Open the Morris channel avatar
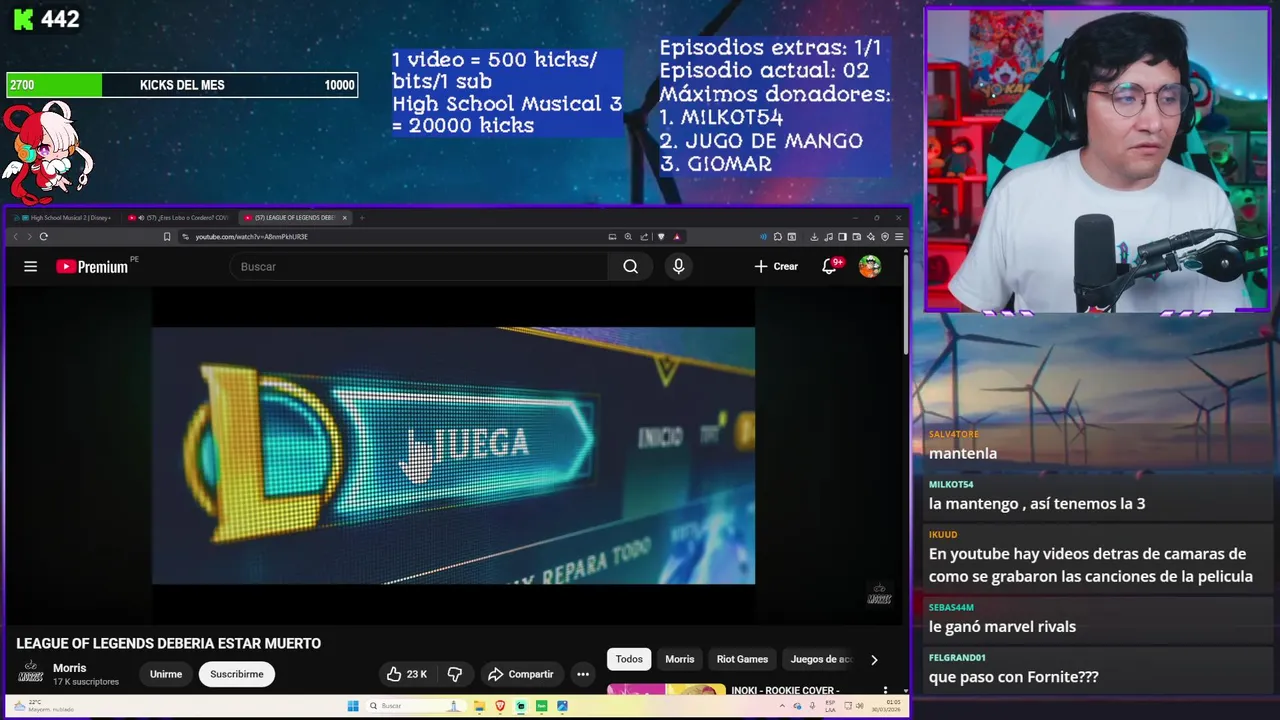 [30, 674]
